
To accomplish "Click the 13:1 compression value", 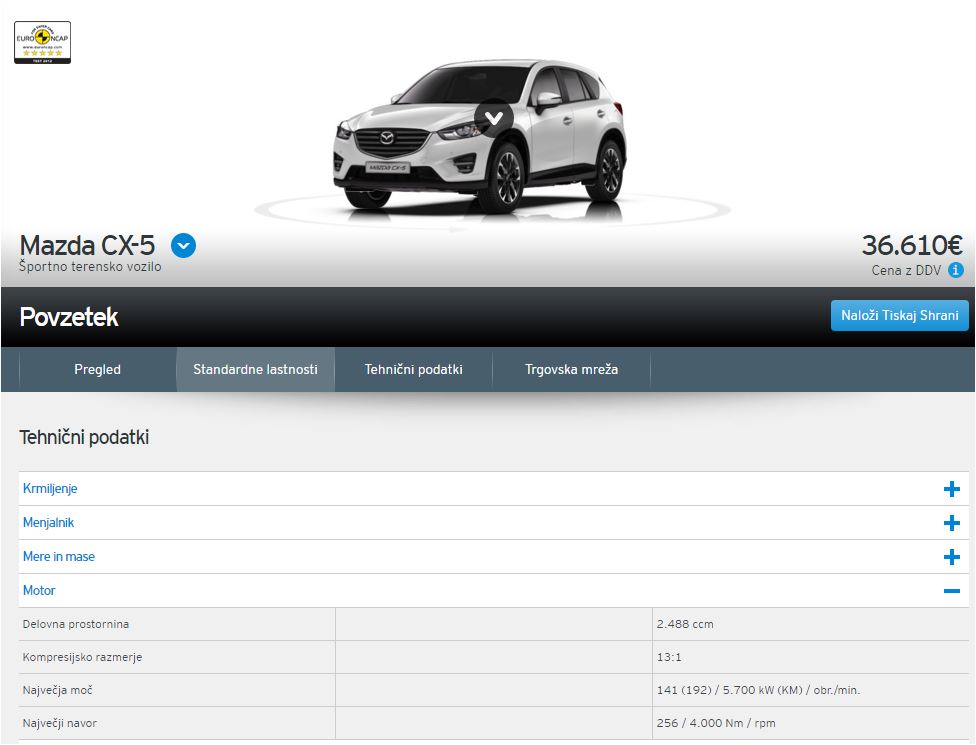I will pos(669,657).
